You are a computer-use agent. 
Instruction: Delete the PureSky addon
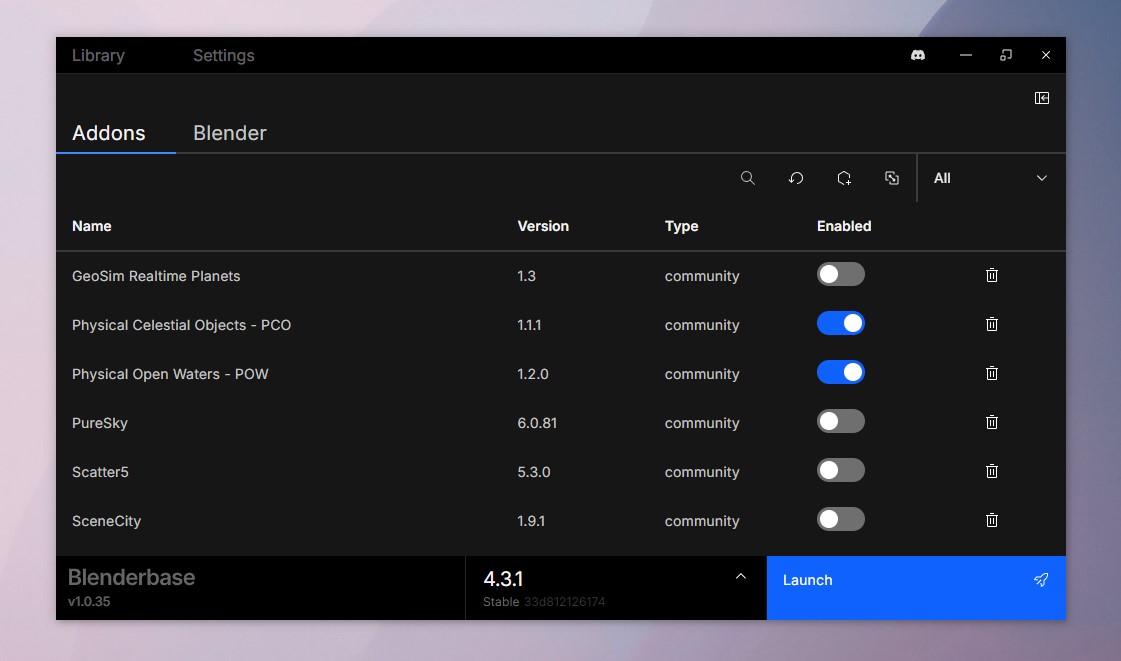tap(992, 422)
